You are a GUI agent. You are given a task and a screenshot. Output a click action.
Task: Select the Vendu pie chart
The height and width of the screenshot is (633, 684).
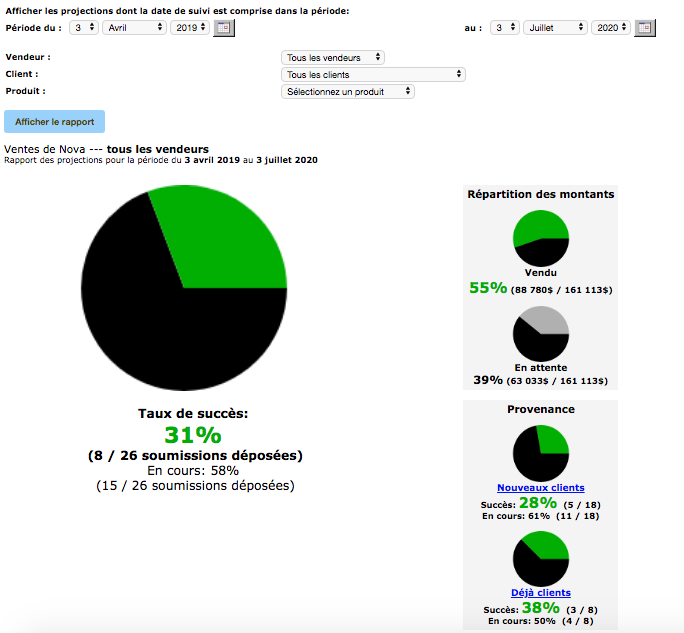(540, 238)
